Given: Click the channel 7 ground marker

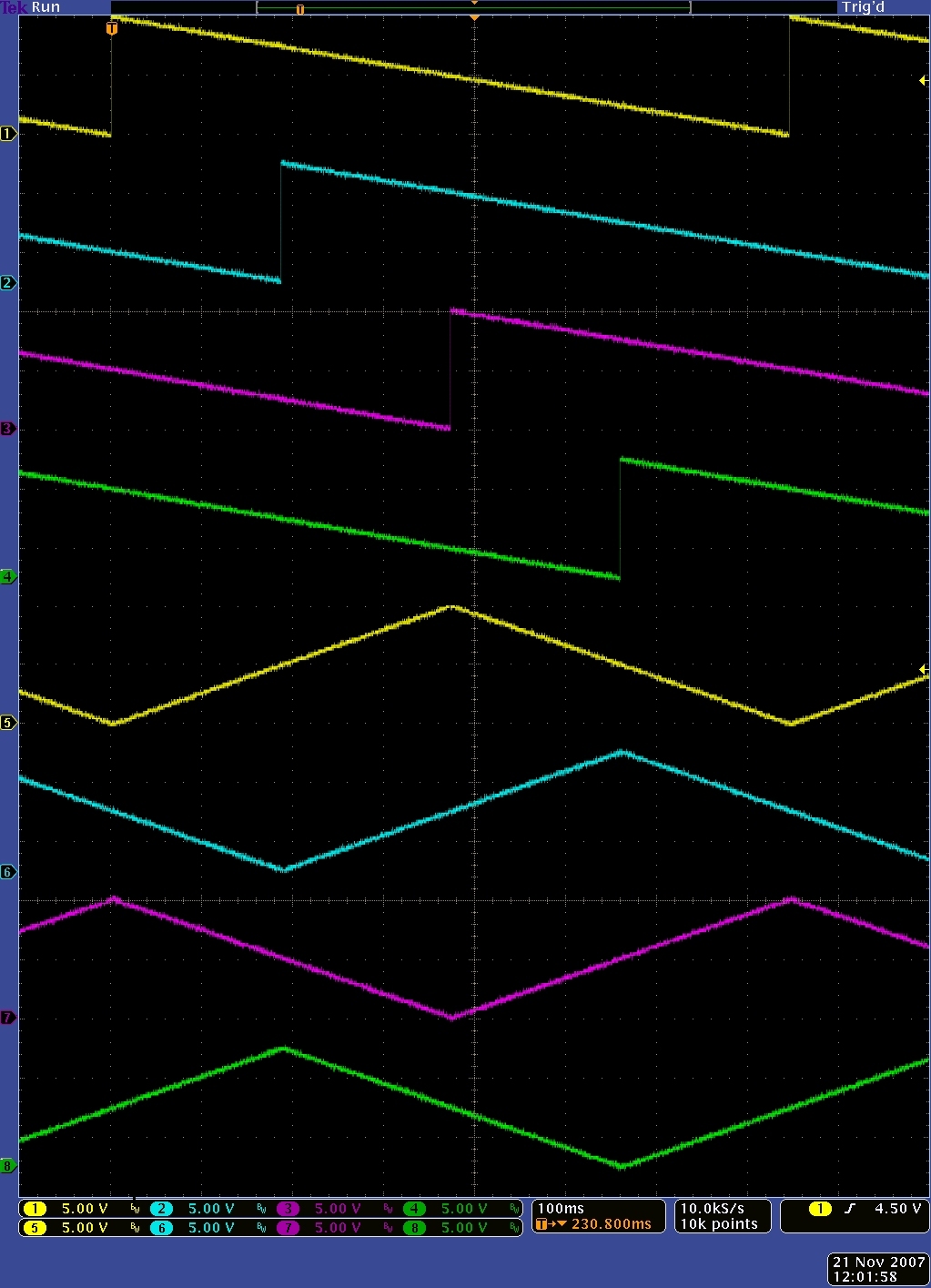Looking at the screenshot, I should pyautogui.click(x=8, y=1018).
